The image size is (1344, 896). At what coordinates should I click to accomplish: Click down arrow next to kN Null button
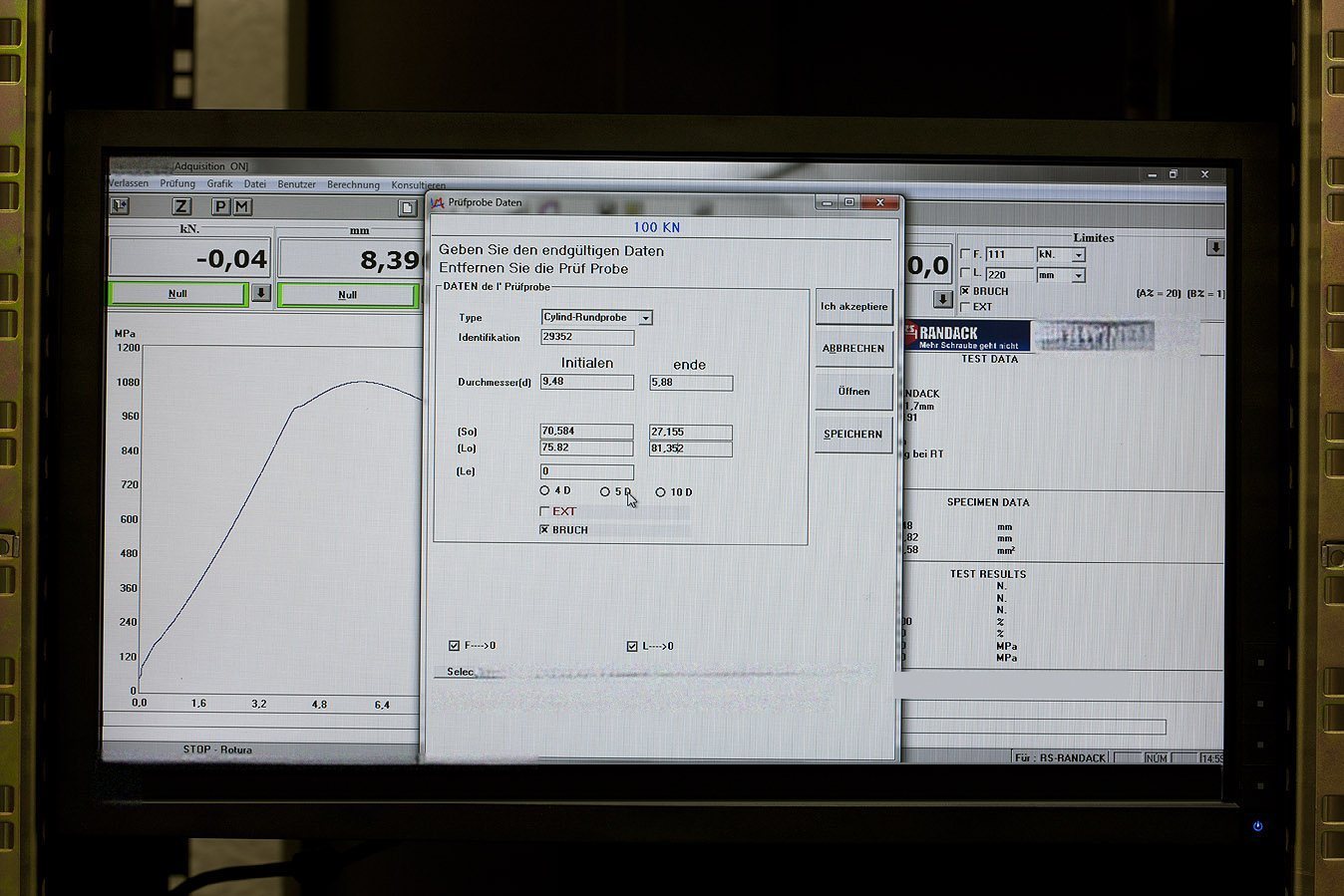pos(261,293)
